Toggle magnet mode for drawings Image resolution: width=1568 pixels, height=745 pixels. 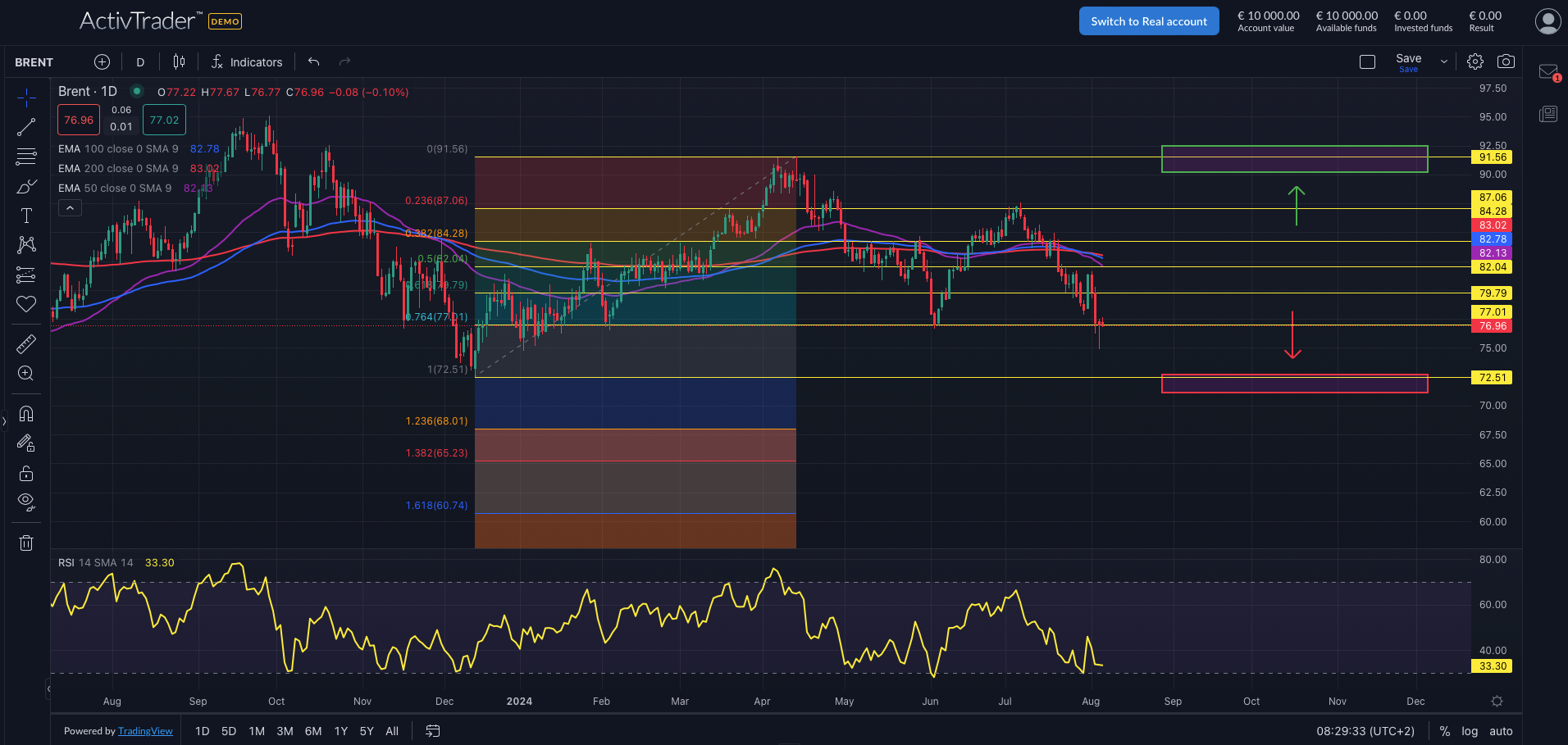[x=26, y=414]
